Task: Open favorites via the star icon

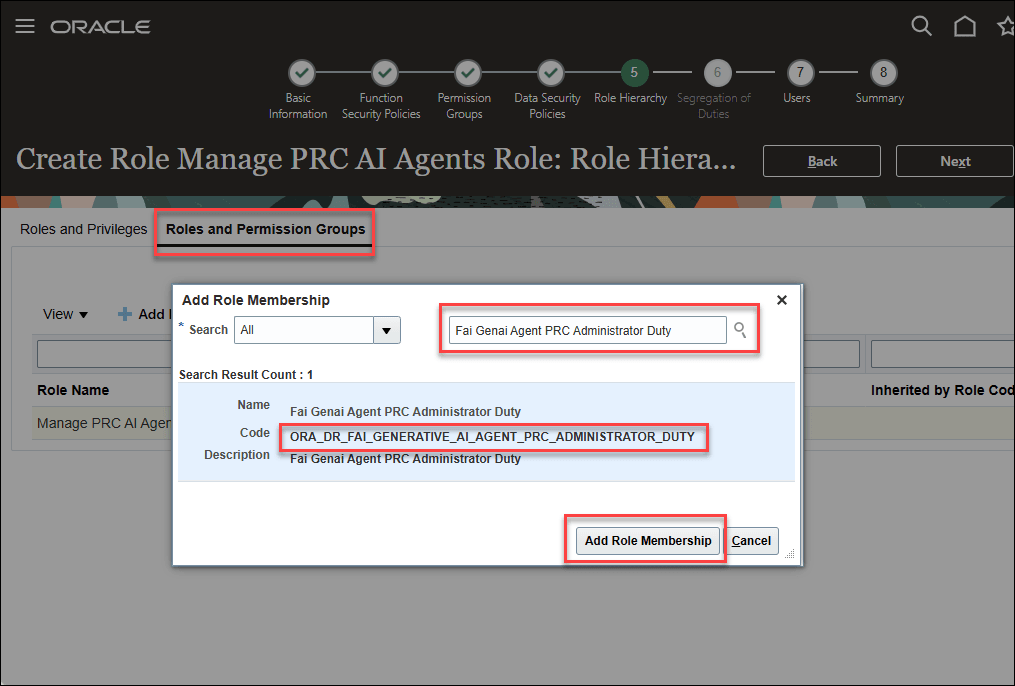Action: pyautogui.click(x=1005, y=26)
